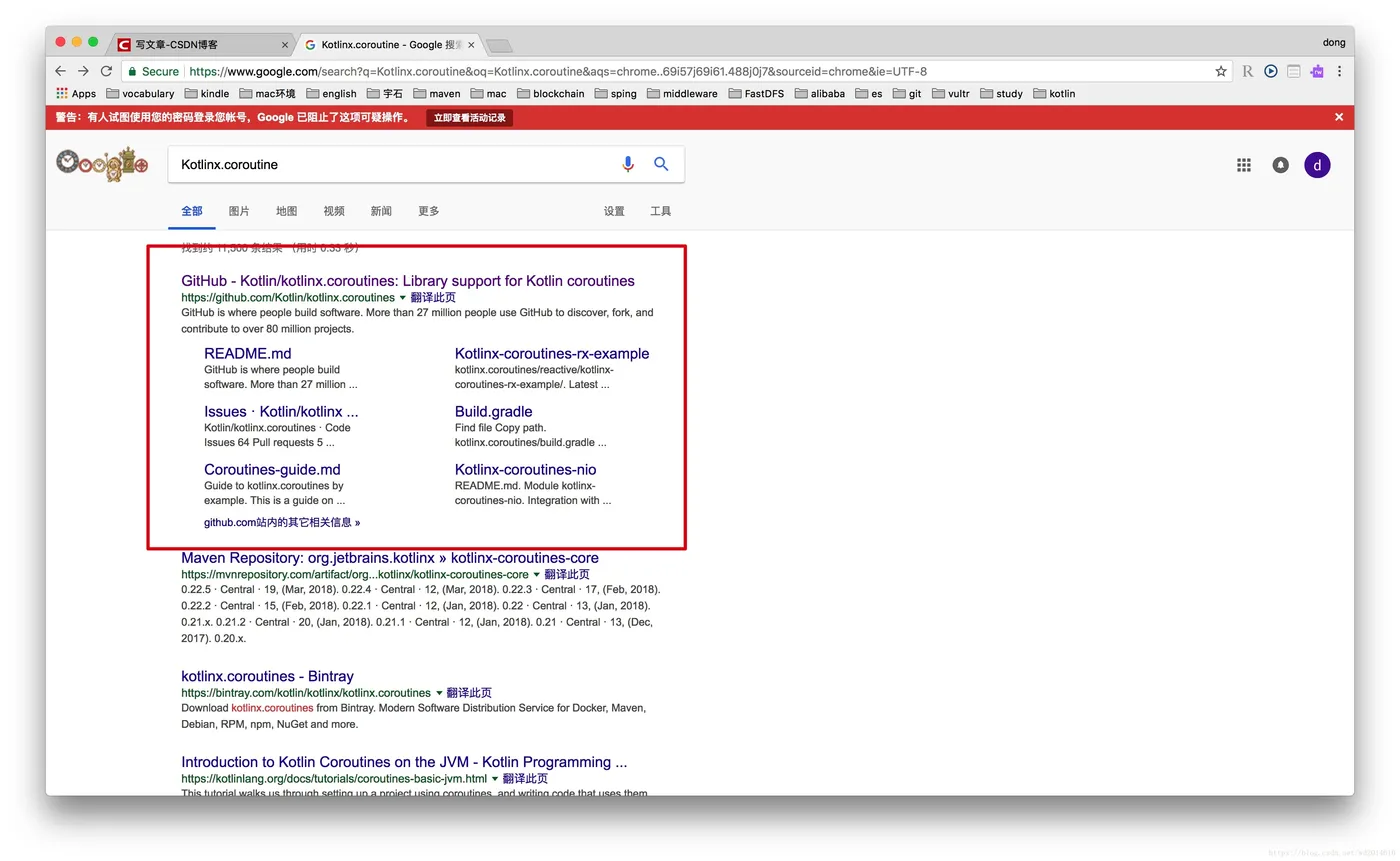The width and height of the screenshot is (1400, 861).
Task: Open the FastDFS bookmark folder
Action: (755, 93)
